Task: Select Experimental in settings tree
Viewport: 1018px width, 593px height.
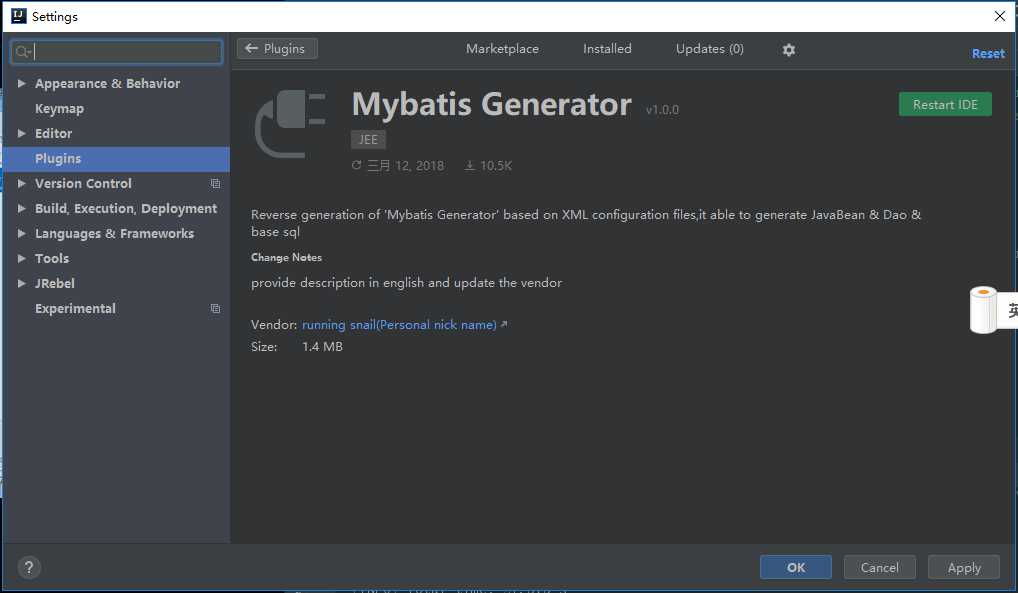Action: [x=75, y=309]
